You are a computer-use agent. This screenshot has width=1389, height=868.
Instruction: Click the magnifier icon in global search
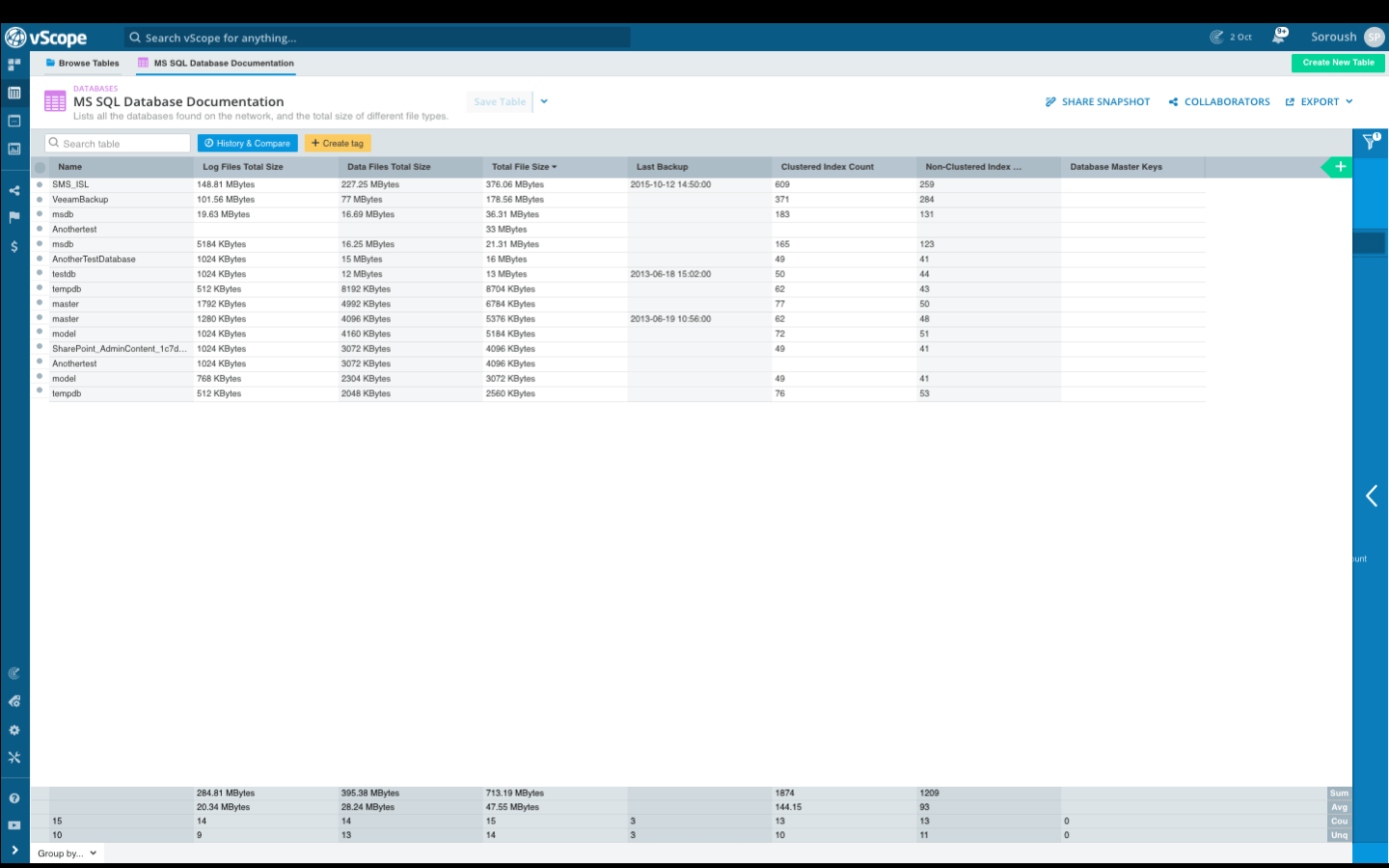coord(135,38)
